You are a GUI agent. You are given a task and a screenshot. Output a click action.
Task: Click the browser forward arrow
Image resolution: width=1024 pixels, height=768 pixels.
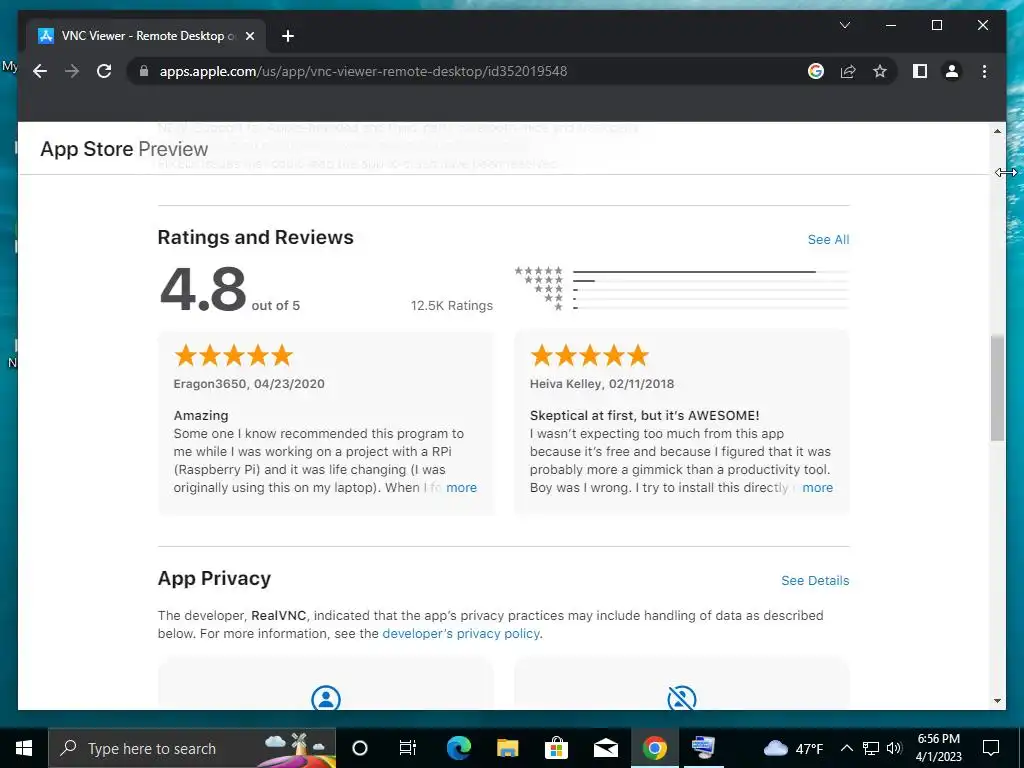(72, 71)
